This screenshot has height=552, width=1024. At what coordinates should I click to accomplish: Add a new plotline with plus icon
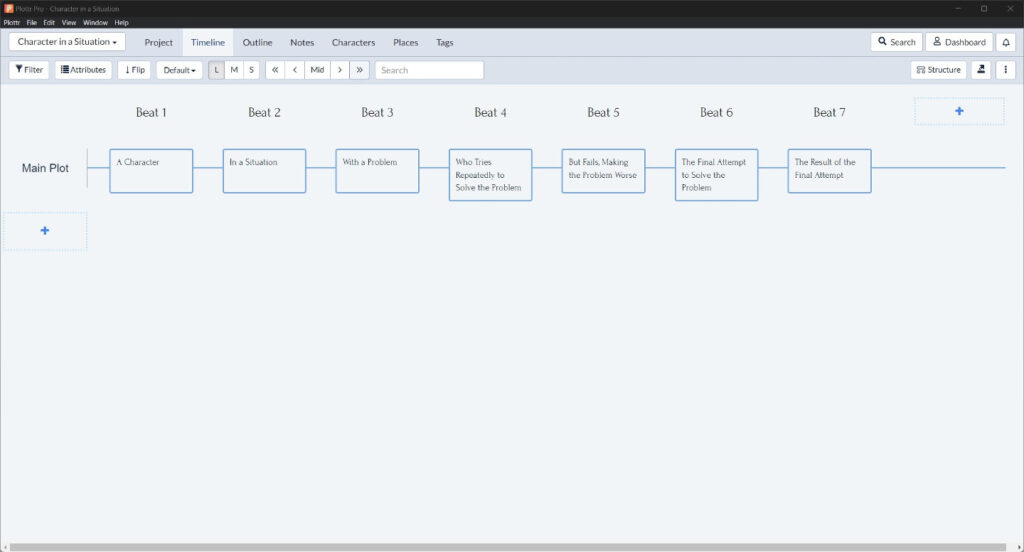pos(45,231)
